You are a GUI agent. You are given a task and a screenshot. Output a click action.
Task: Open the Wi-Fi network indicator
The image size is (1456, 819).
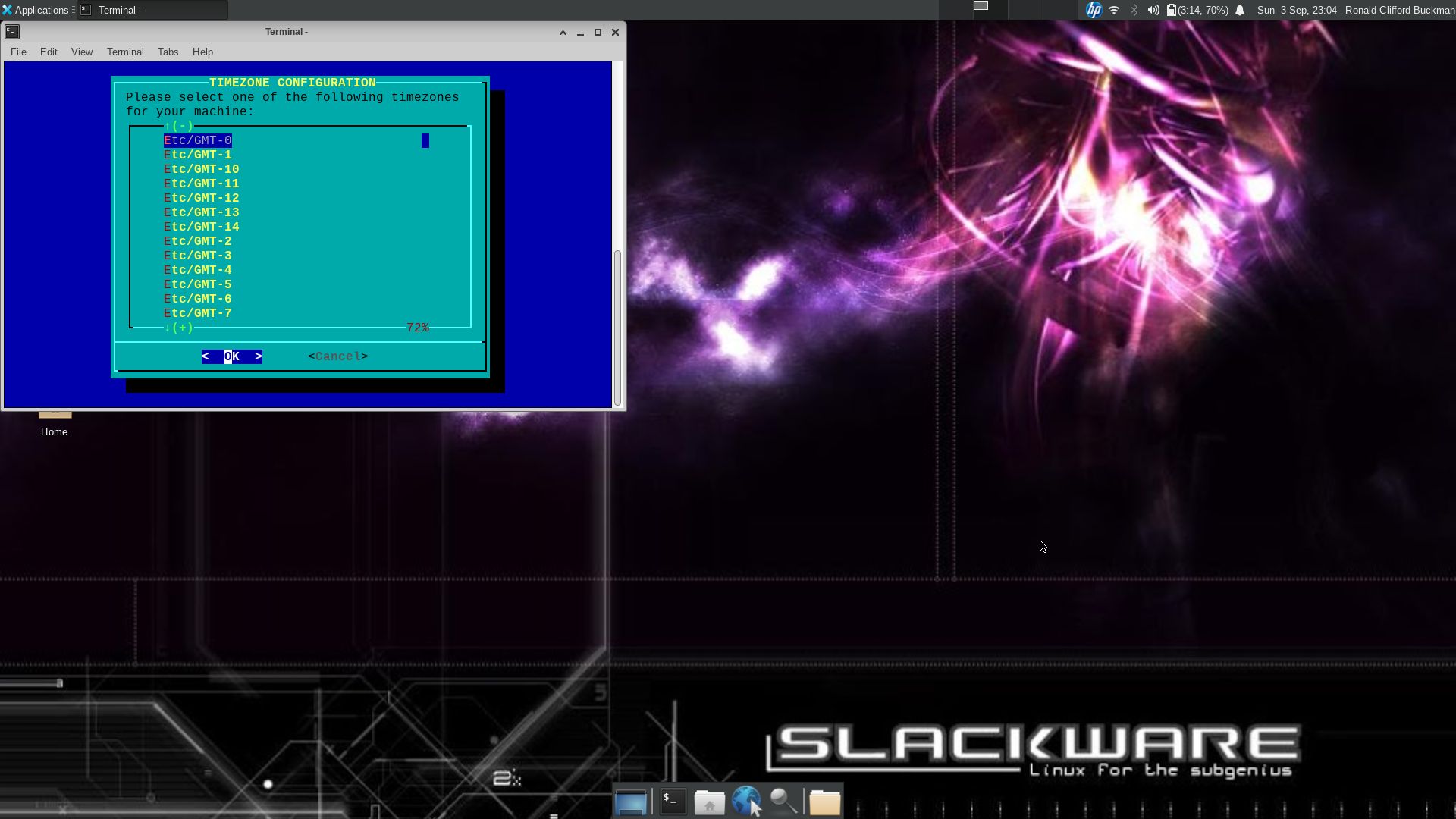pyautogui.click(x=1114, y=10)
